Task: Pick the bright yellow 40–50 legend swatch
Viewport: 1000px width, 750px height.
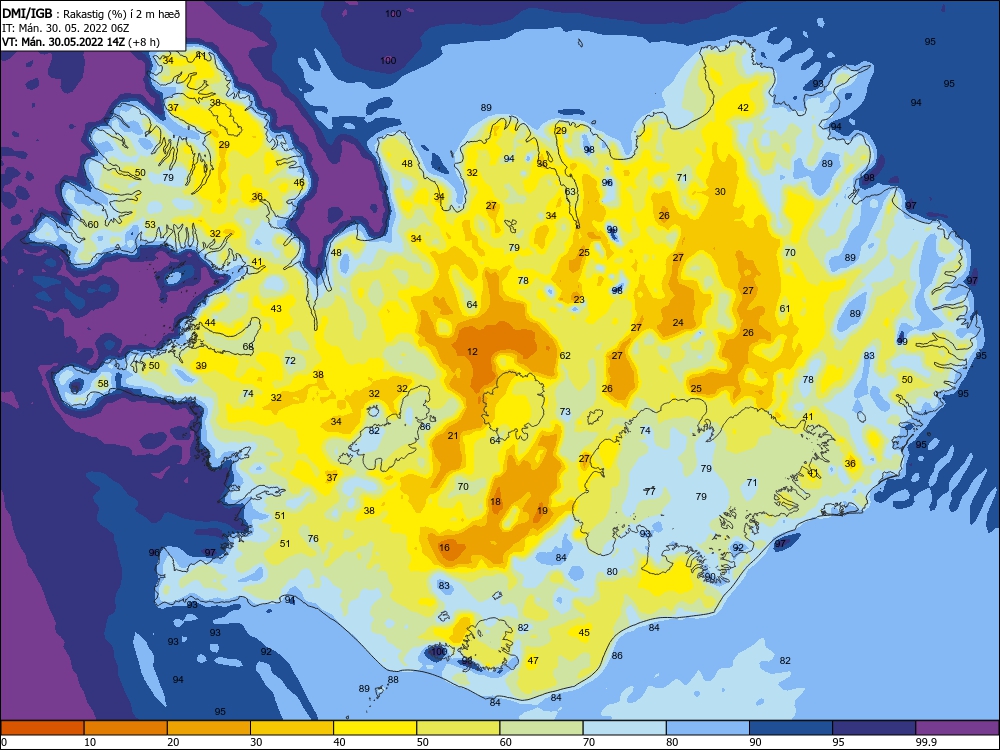Action: click(x=375, y=728)
